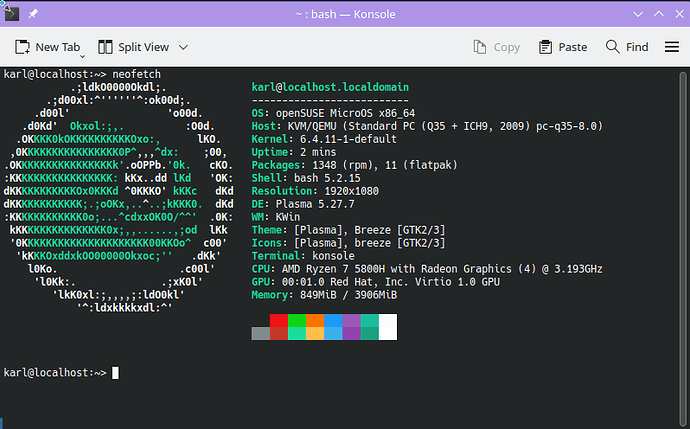The image size is (690, 429).
Task: Click the Split View icon
Action: tap(106, 47)
